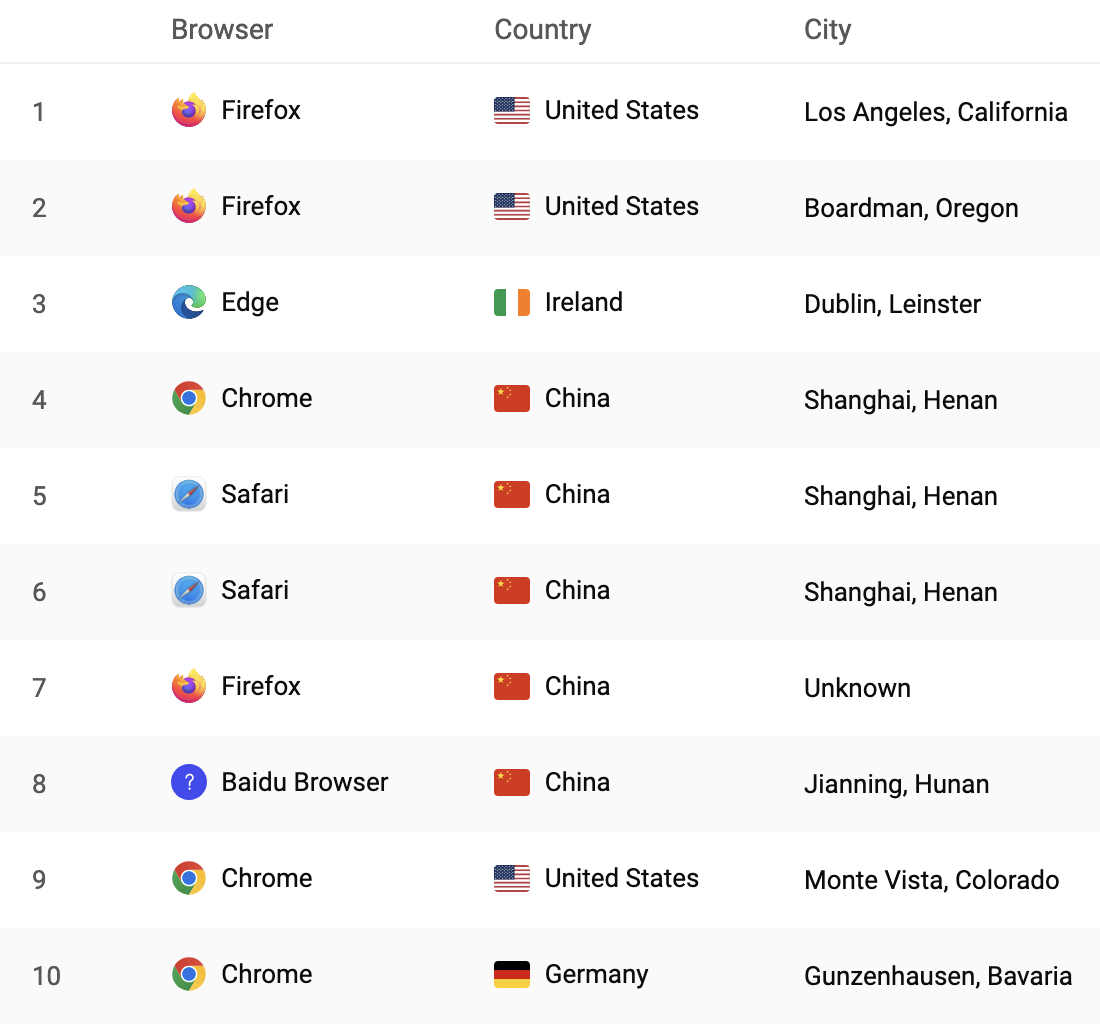Click the United States flag in row 9
Screen dimensions: 1100x1032
tap(512, 878)
